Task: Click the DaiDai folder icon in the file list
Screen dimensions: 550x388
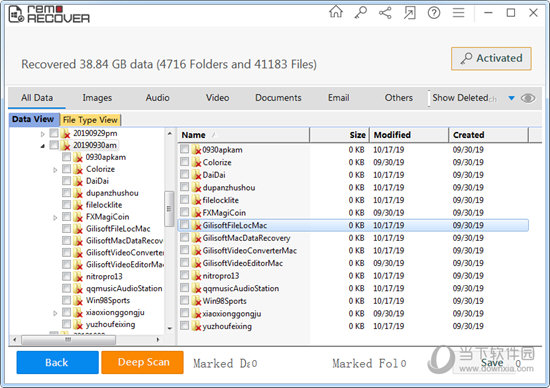Action: pos(196,175)
